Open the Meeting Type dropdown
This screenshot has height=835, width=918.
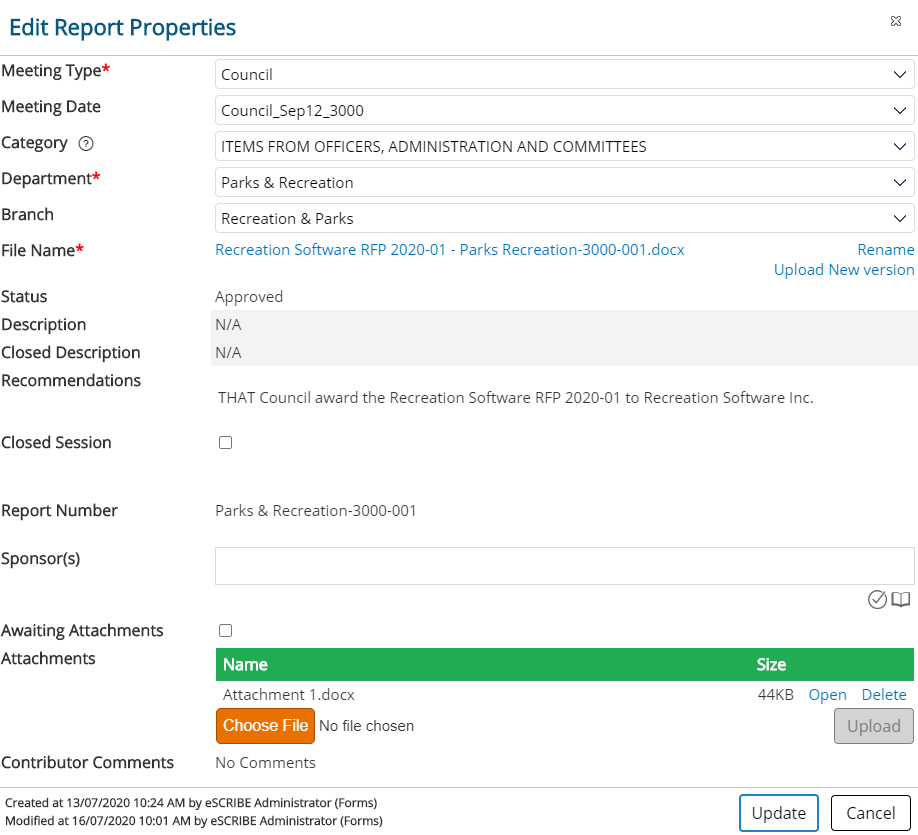click(564, 74)
